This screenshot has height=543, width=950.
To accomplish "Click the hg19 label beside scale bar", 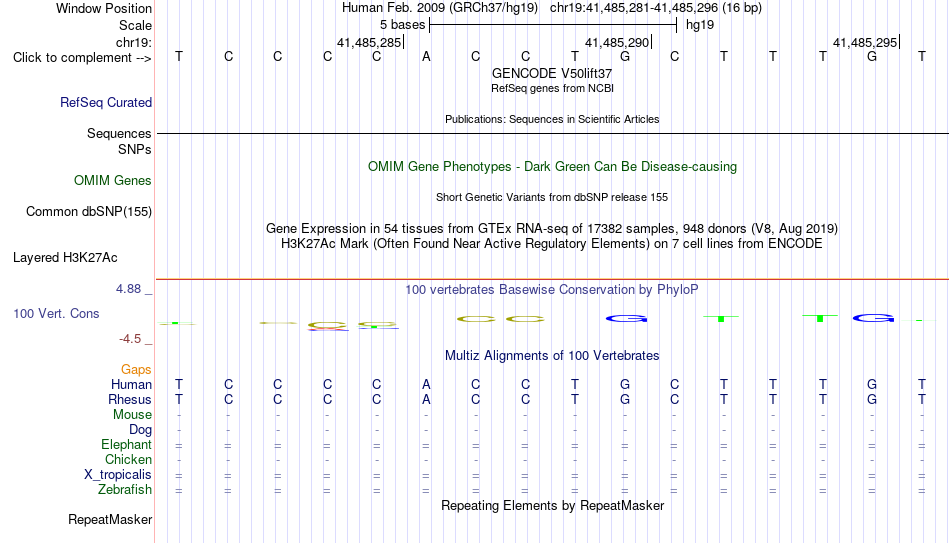I will [700, 25].
